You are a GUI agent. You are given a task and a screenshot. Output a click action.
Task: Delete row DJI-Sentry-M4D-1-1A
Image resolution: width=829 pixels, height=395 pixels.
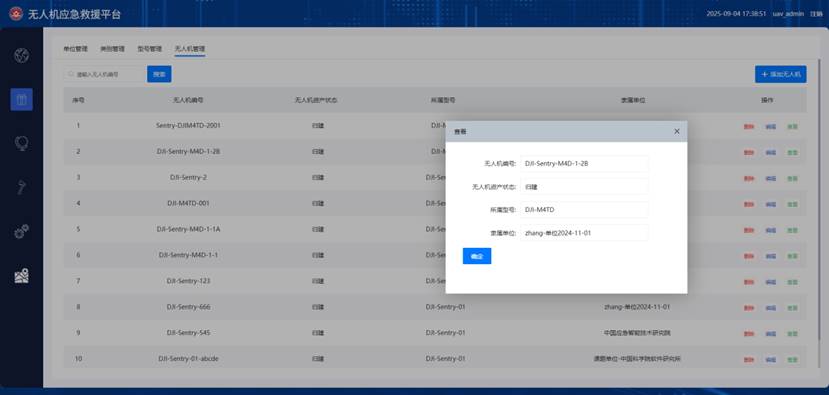[749, 230]
